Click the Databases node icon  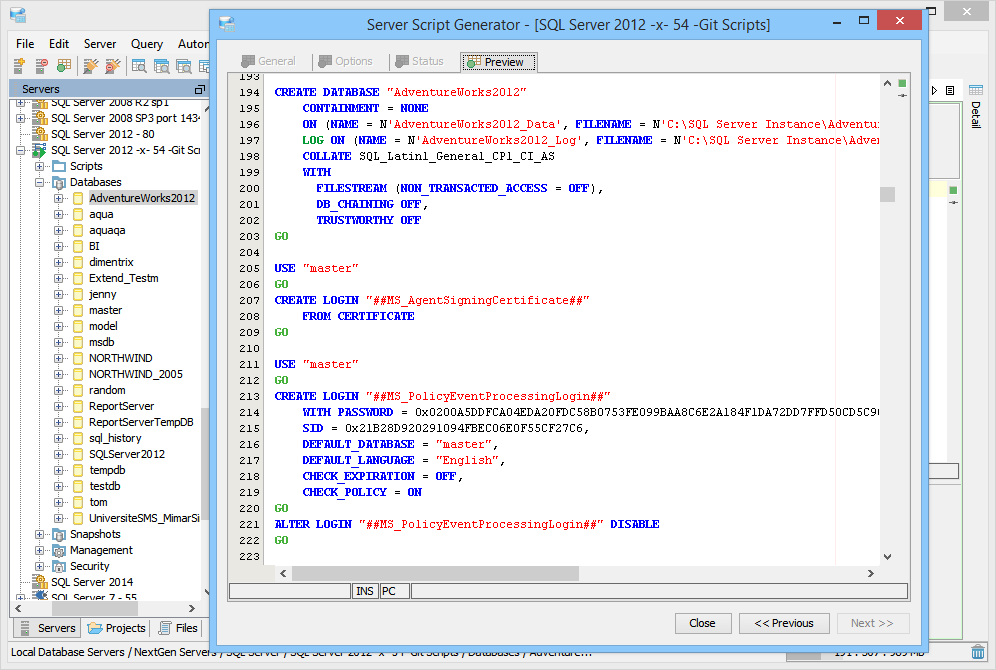click(x=59, y=182)
